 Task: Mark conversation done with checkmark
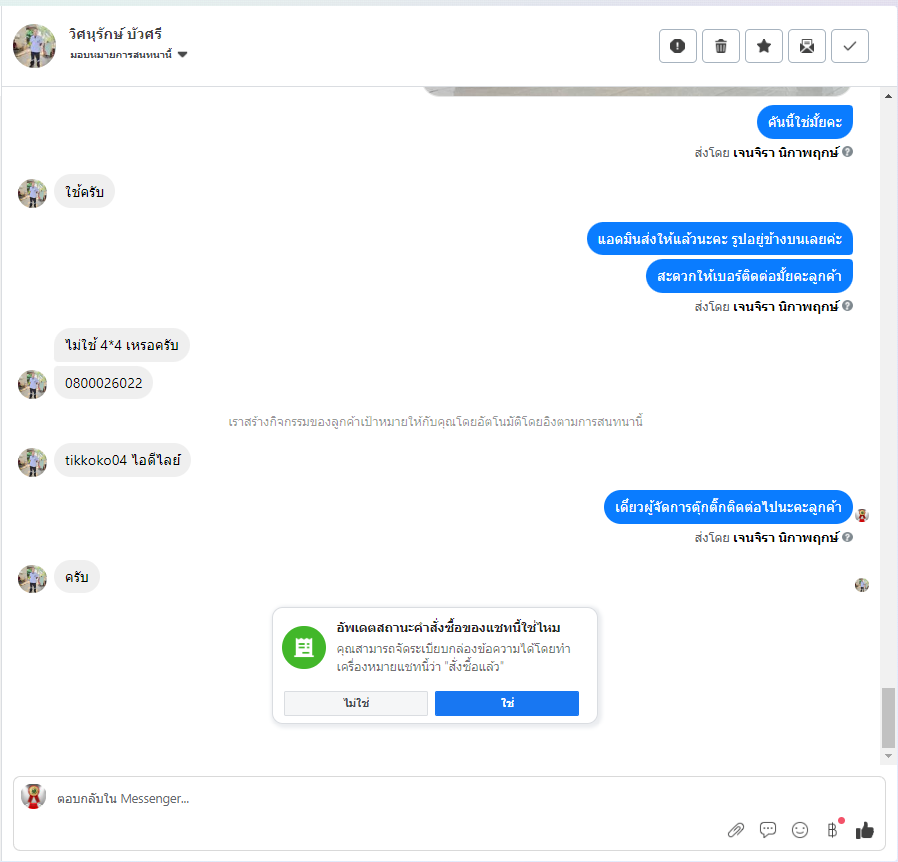(849, 46)
